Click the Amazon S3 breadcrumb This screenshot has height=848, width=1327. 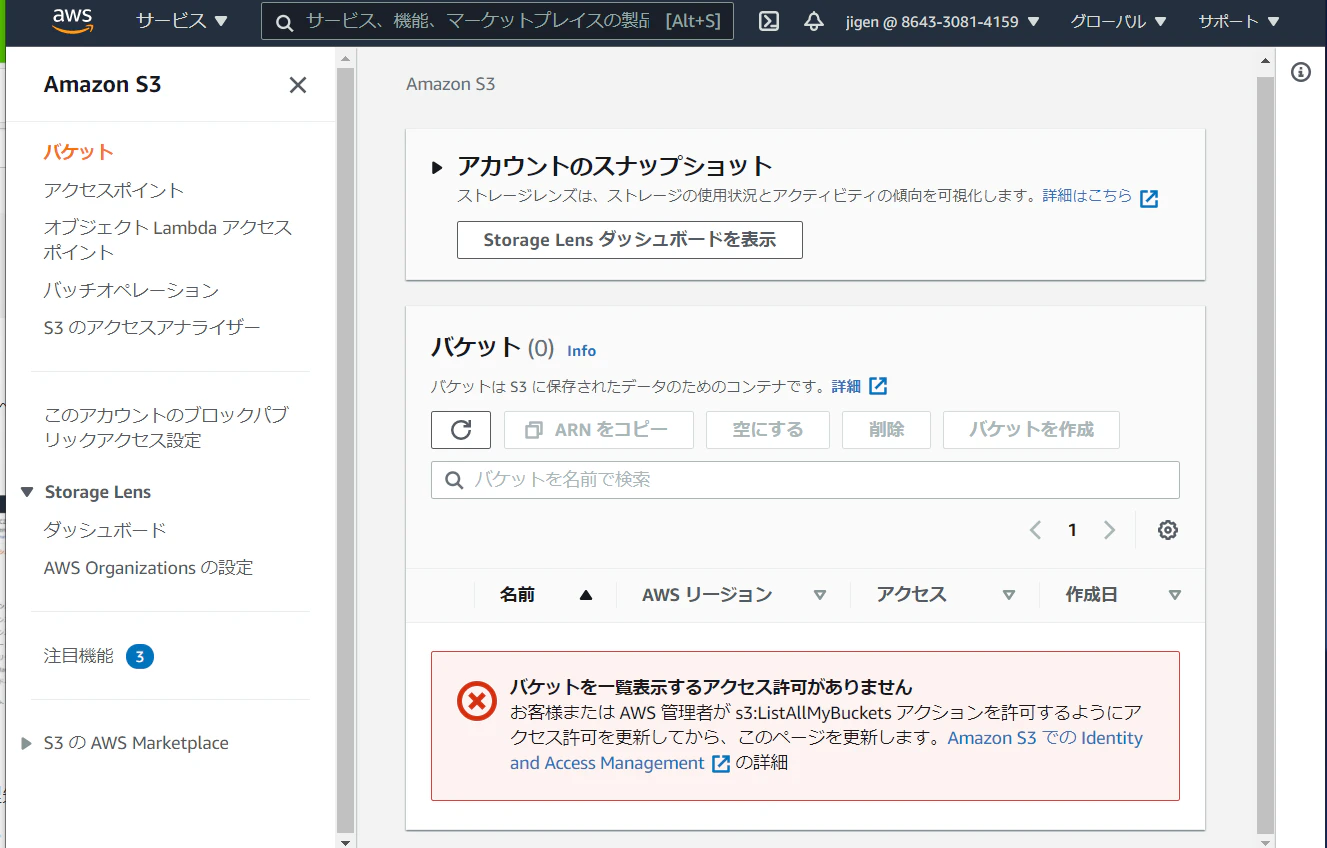pos(451,85)
